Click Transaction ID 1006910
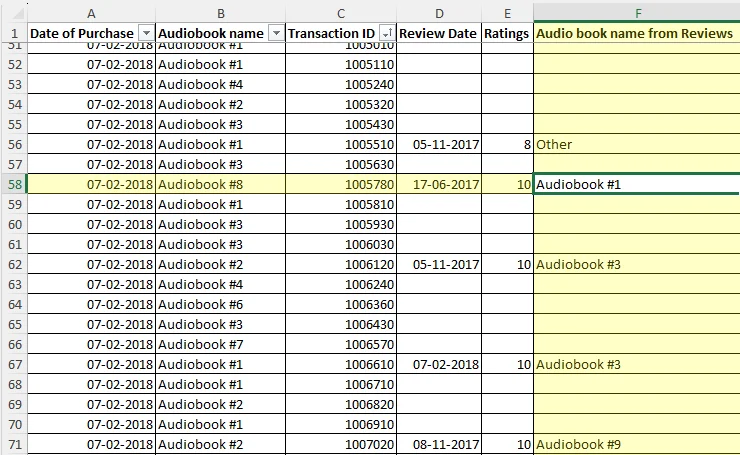This screenshot has height=455, width=740. (x=341, y=424)
